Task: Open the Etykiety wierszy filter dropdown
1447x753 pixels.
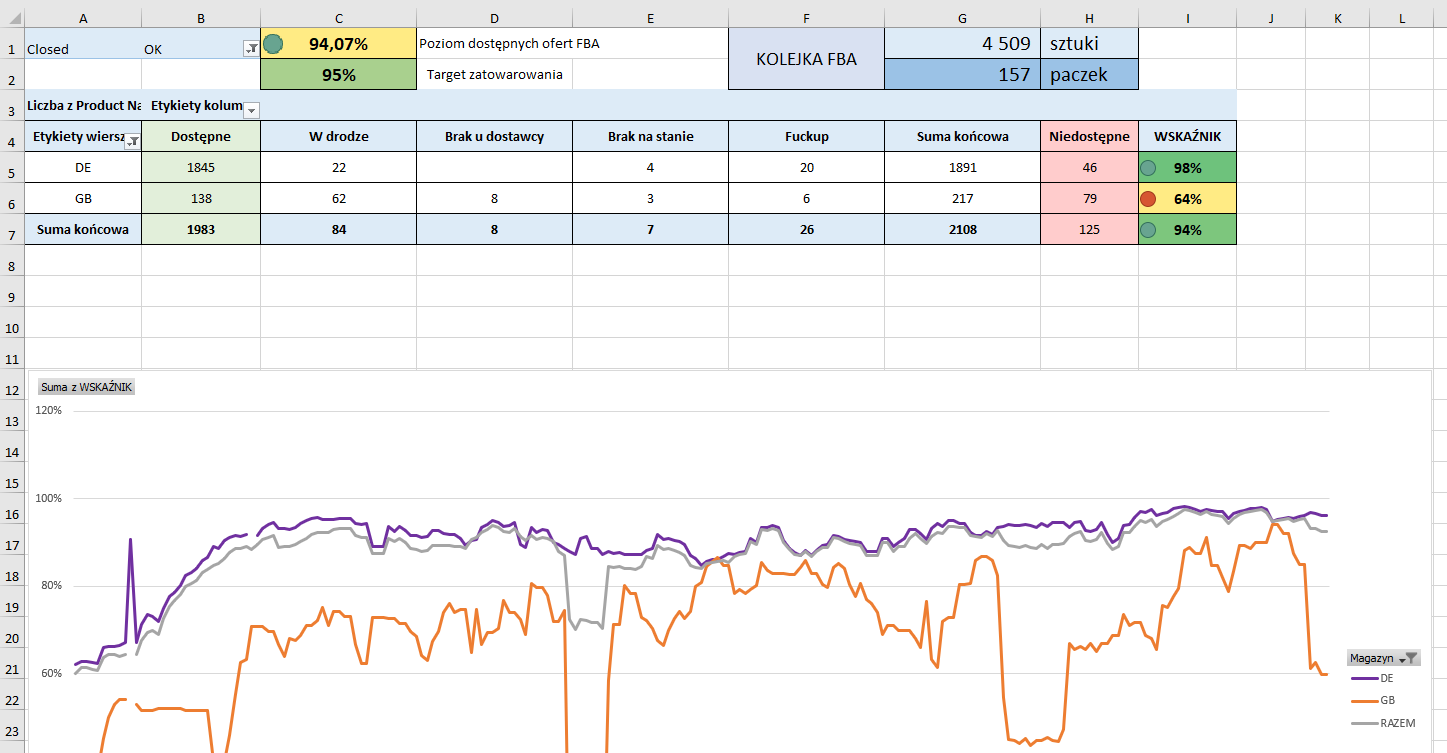Action: [x=131, y=142]
